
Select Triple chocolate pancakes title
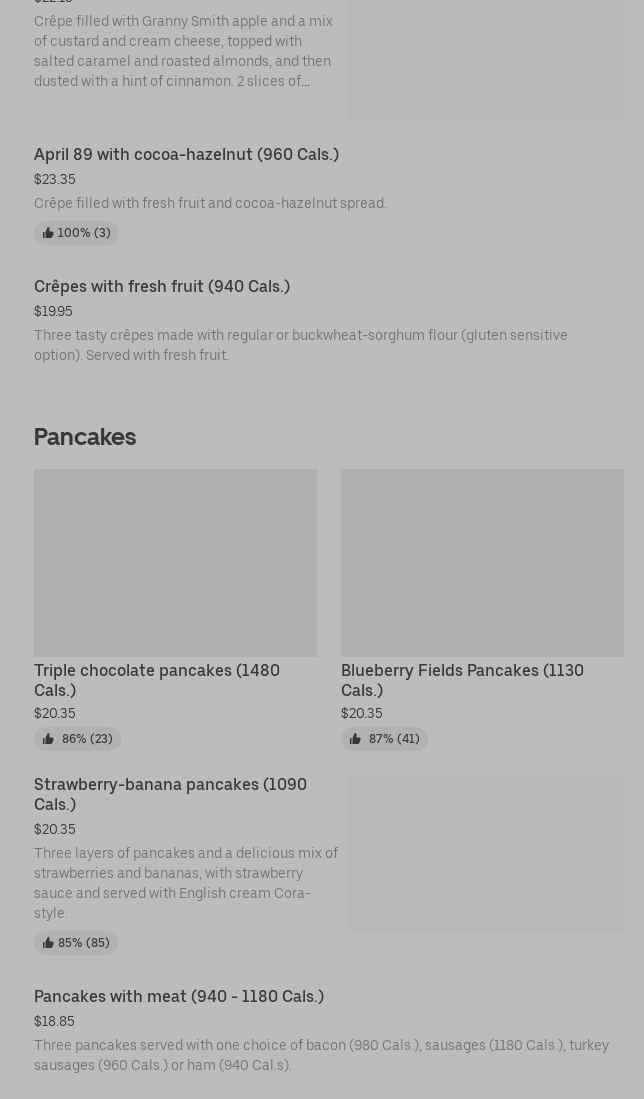tap(157, 680)
